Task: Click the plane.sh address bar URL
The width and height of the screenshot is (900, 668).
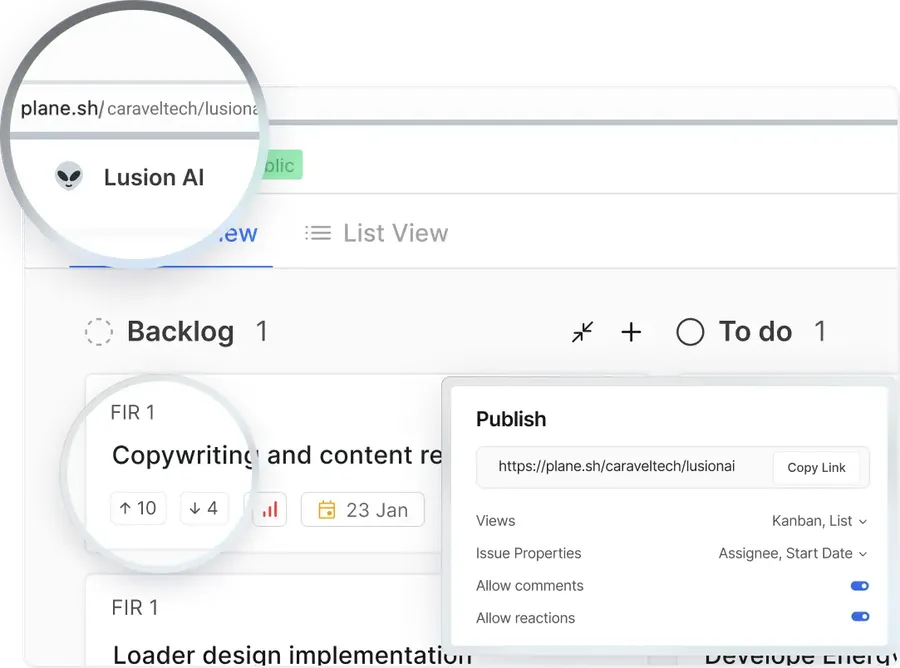Action: click(139, 108)
